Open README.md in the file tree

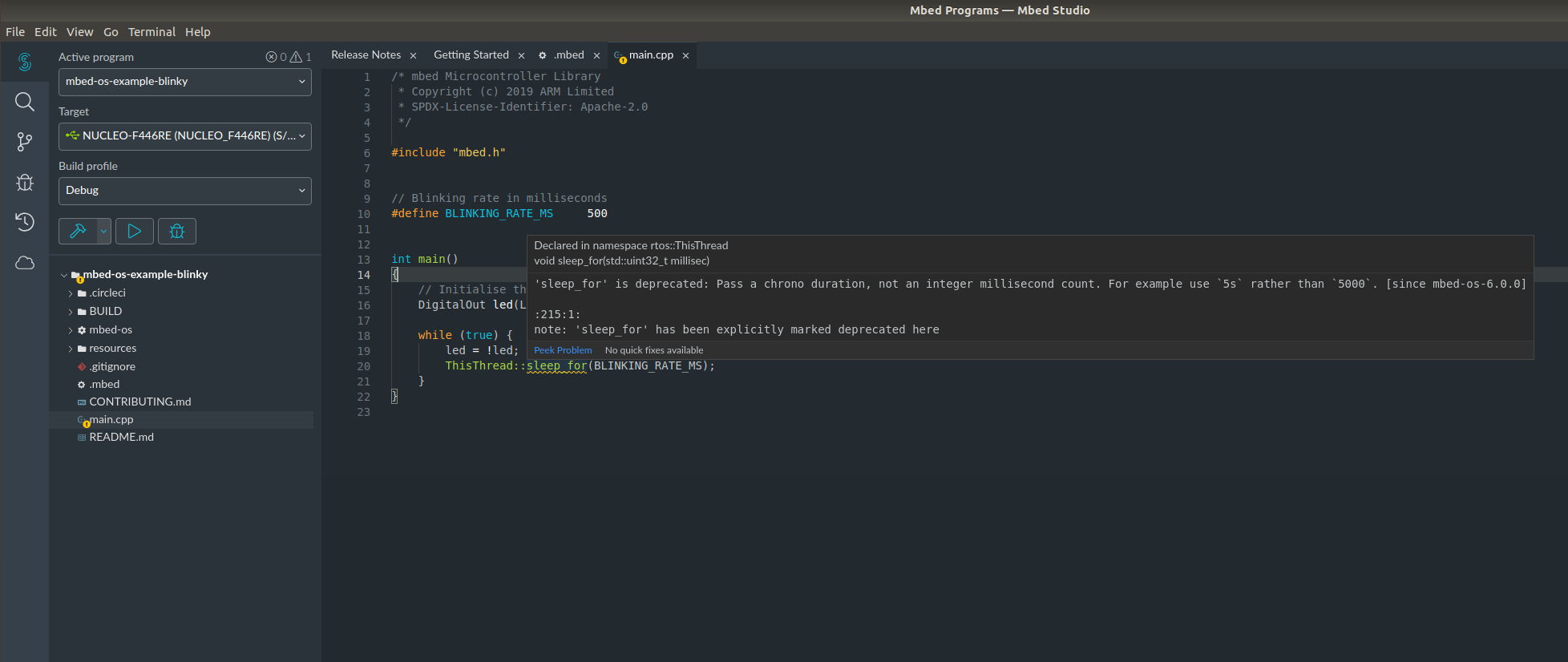pos(121,437)
